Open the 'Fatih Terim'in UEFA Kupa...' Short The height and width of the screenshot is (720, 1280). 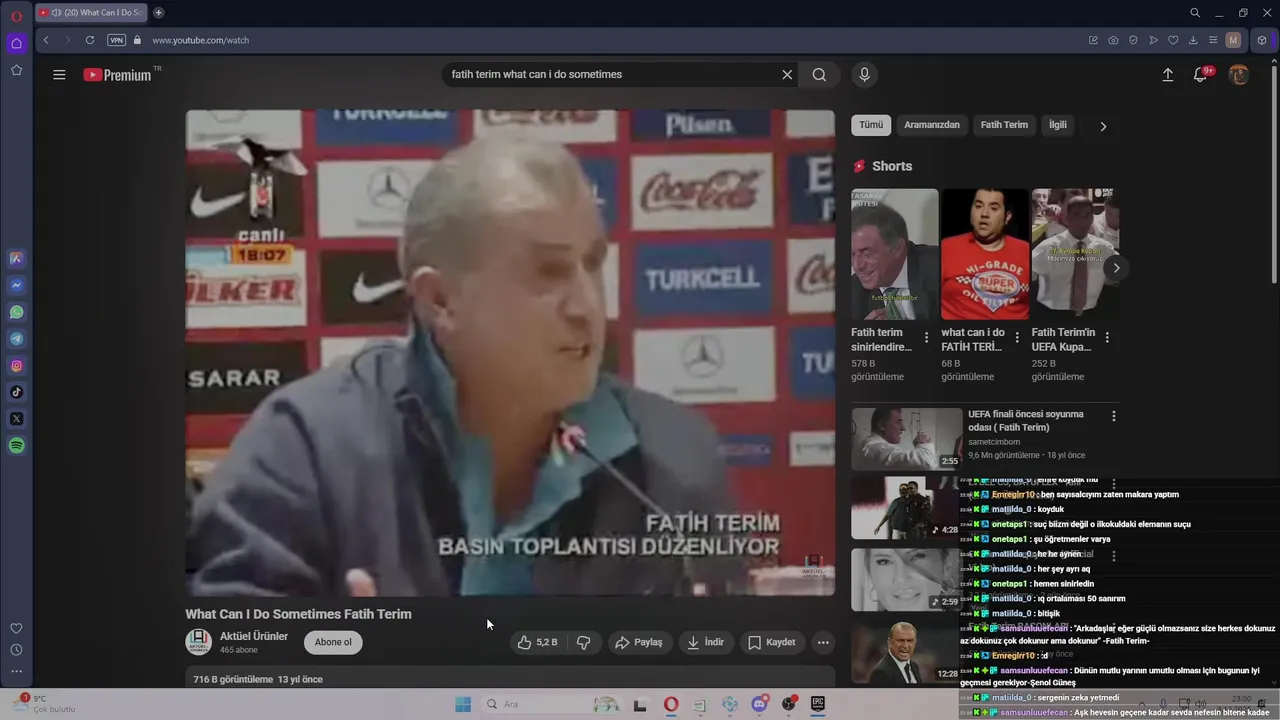(1075, 254)
